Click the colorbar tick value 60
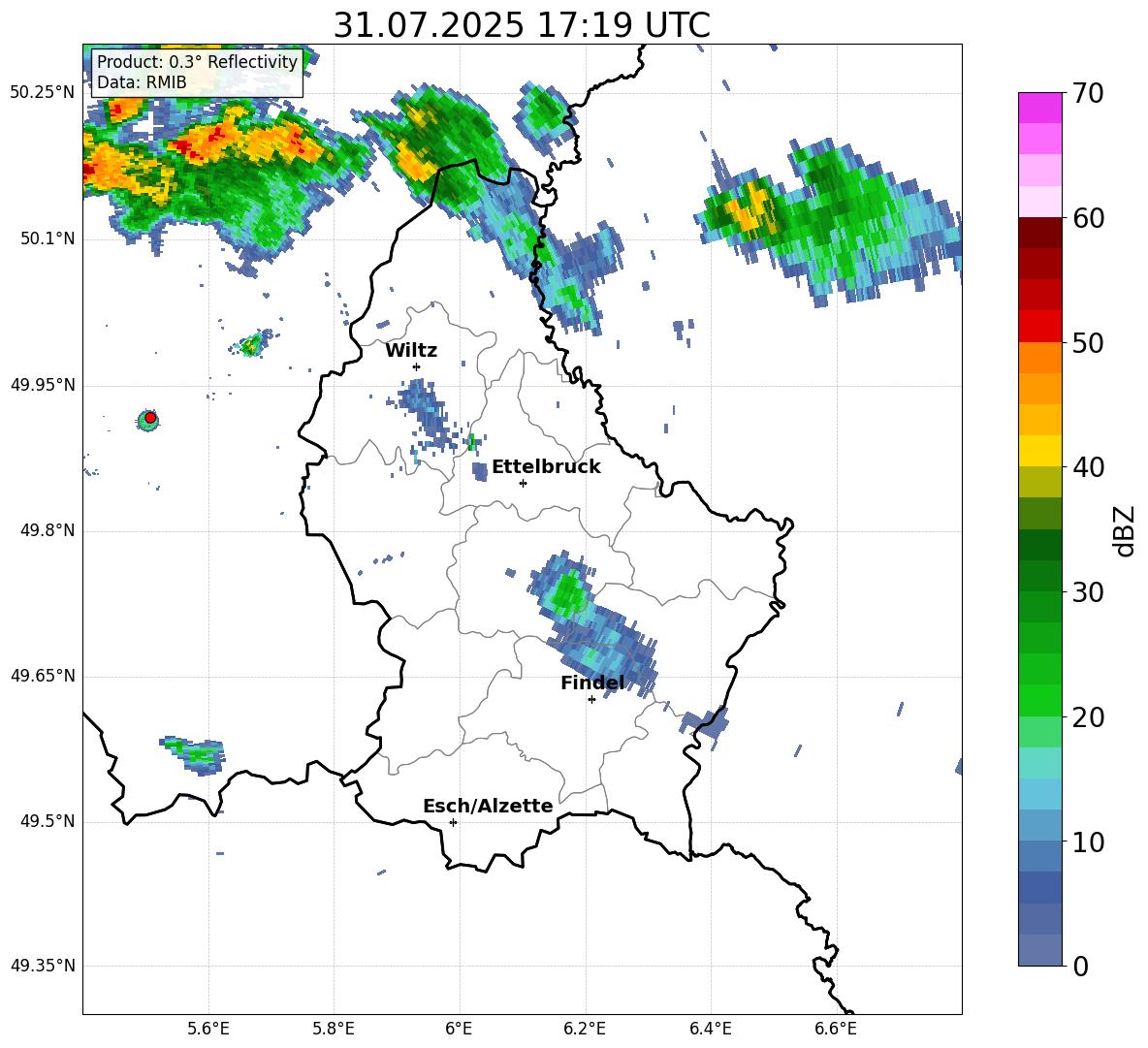 pyautogui.click(x=1088, y=218)
